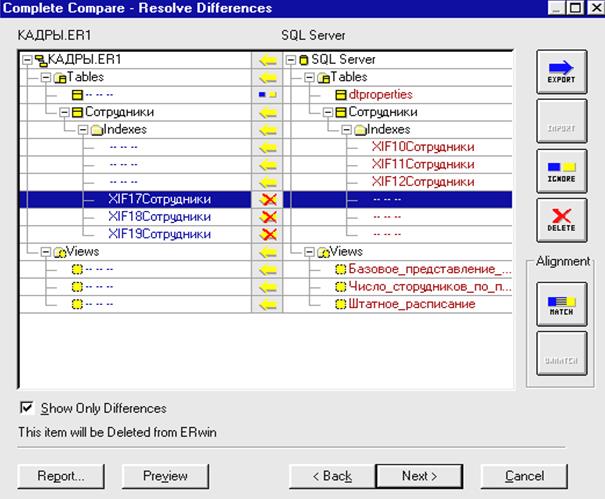Collapse the left Сотрудники table node
605x499 pixels.
tap(64, 112)
